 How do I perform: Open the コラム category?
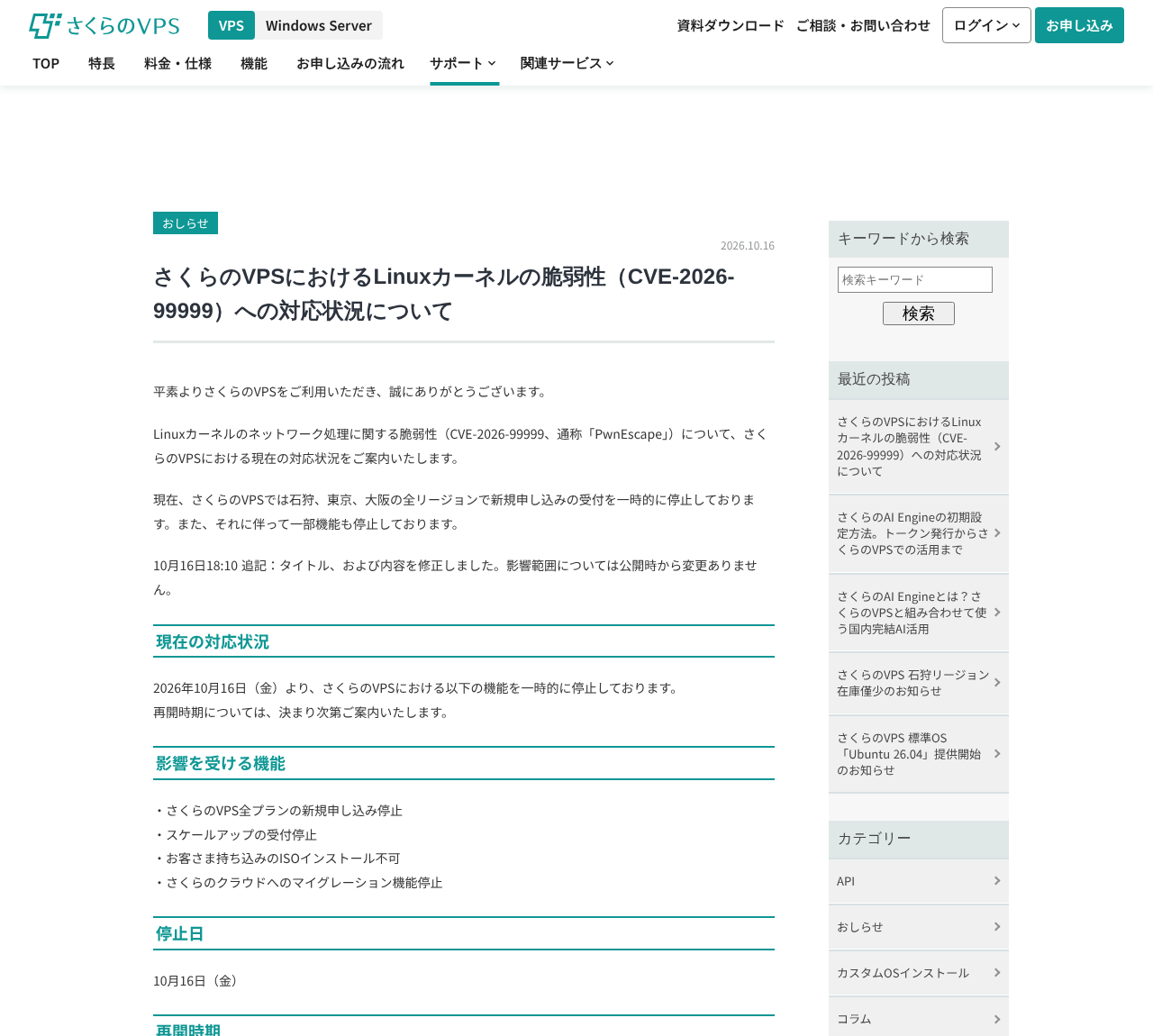point(919,1019)
